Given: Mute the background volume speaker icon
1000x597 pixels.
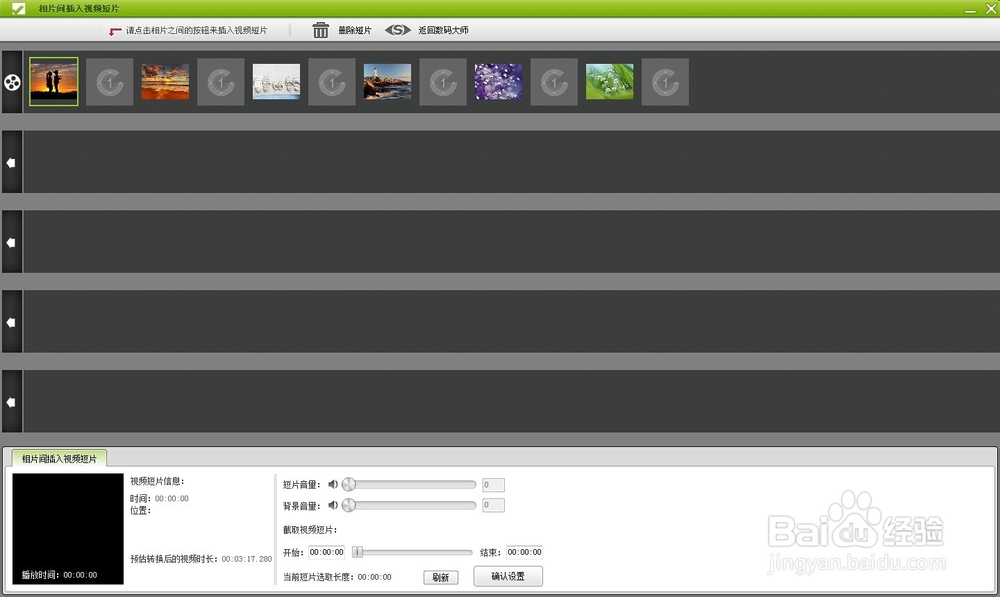Looking at the screenshot, I should [x=333, y=505].
